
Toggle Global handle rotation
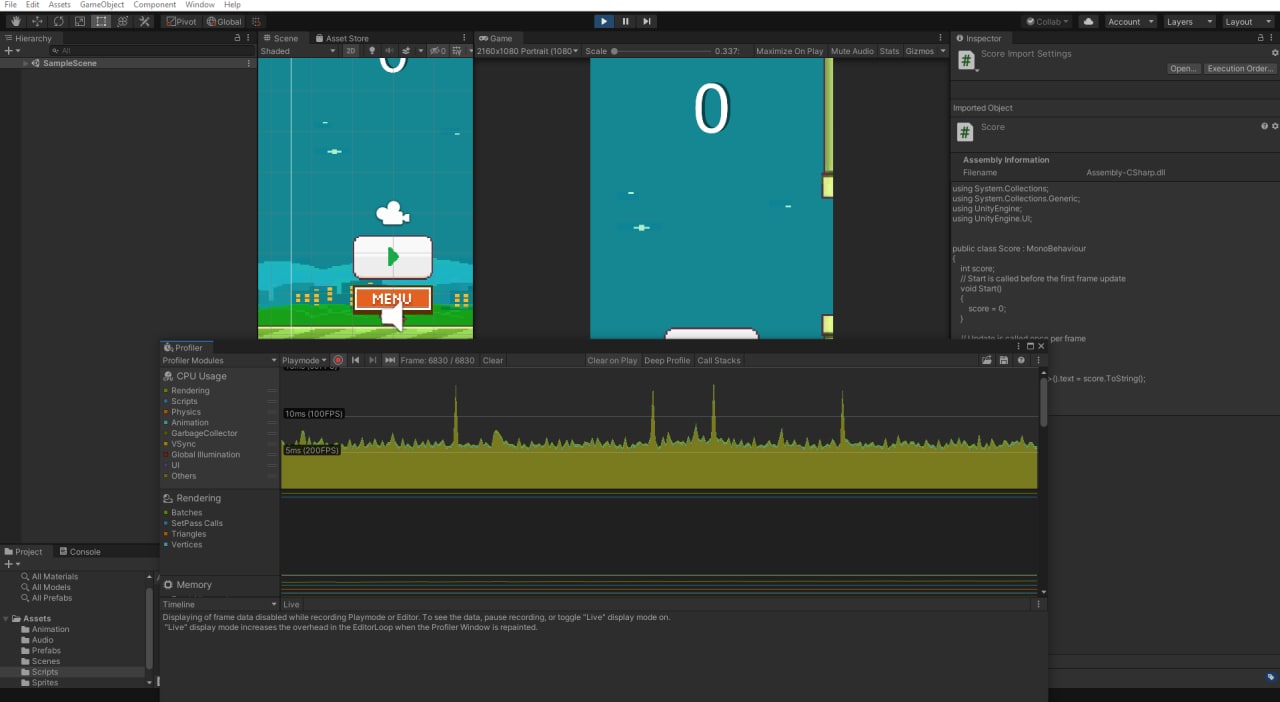tap(224, 21)
